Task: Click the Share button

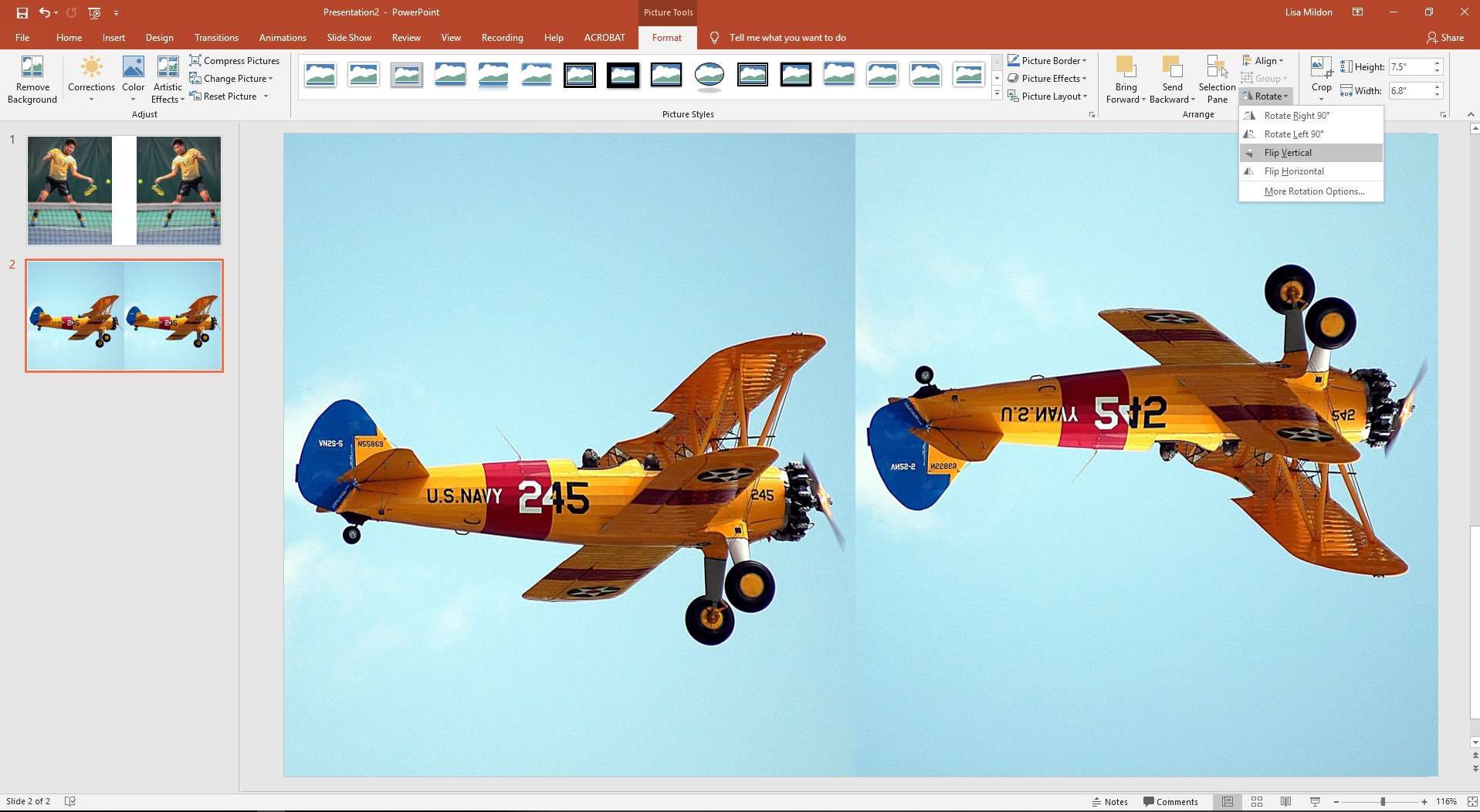Action: click(x=1445, y=37)
